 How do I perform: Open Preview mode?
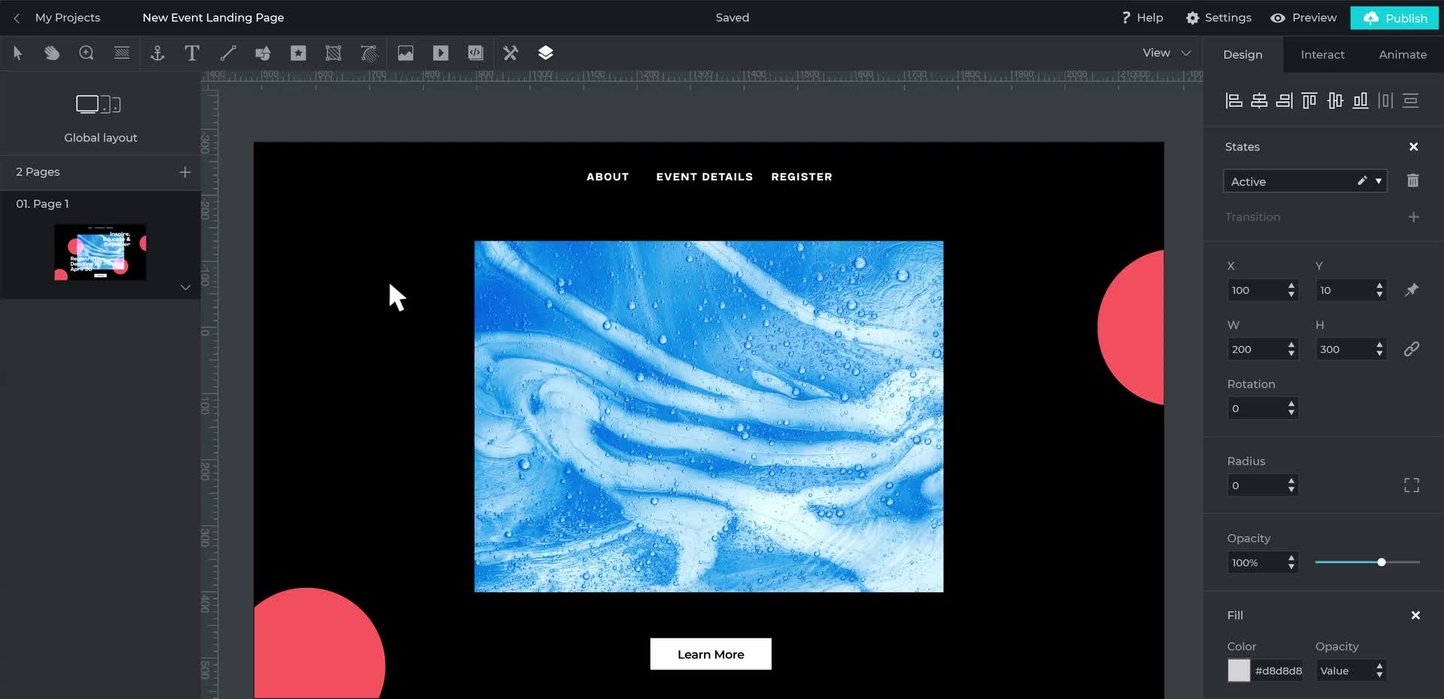[1303, 17]
